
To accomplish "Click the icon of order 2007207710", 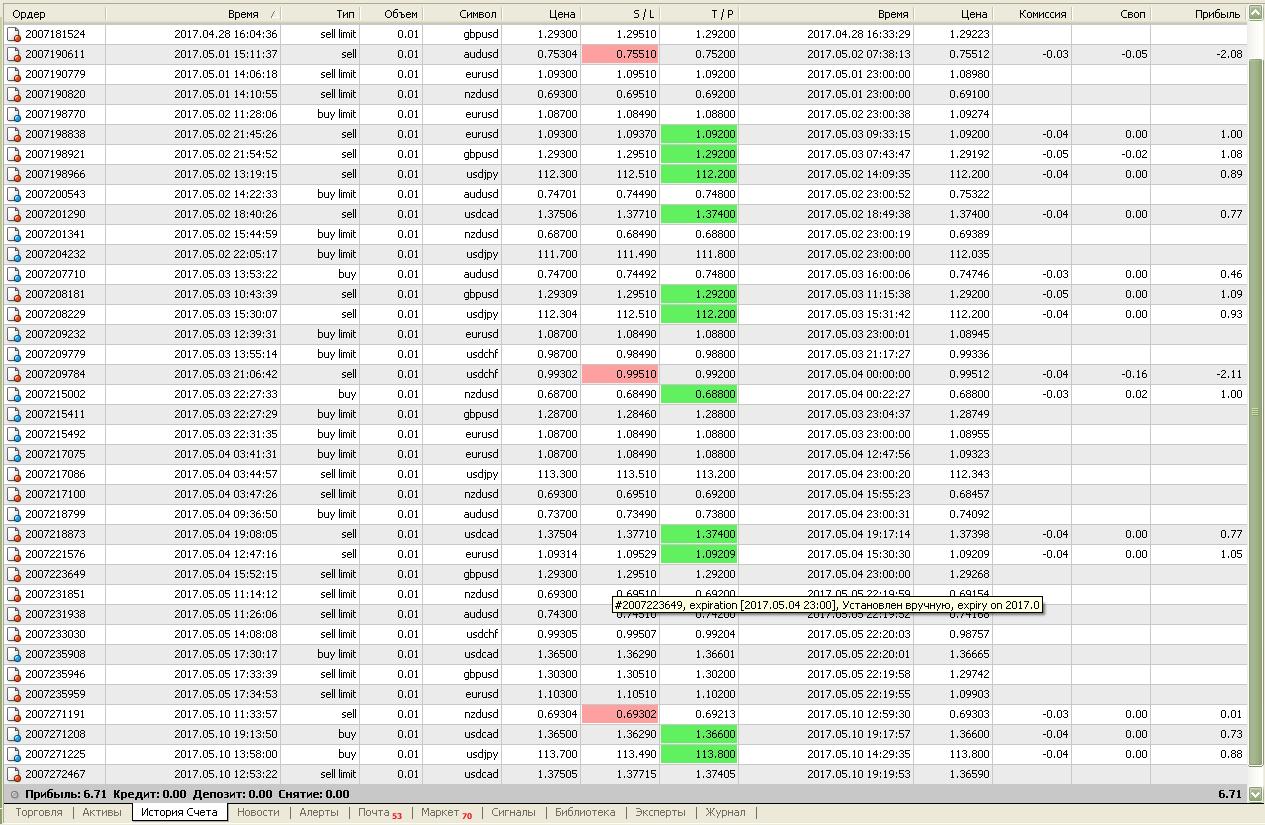I will click(14, 274).
